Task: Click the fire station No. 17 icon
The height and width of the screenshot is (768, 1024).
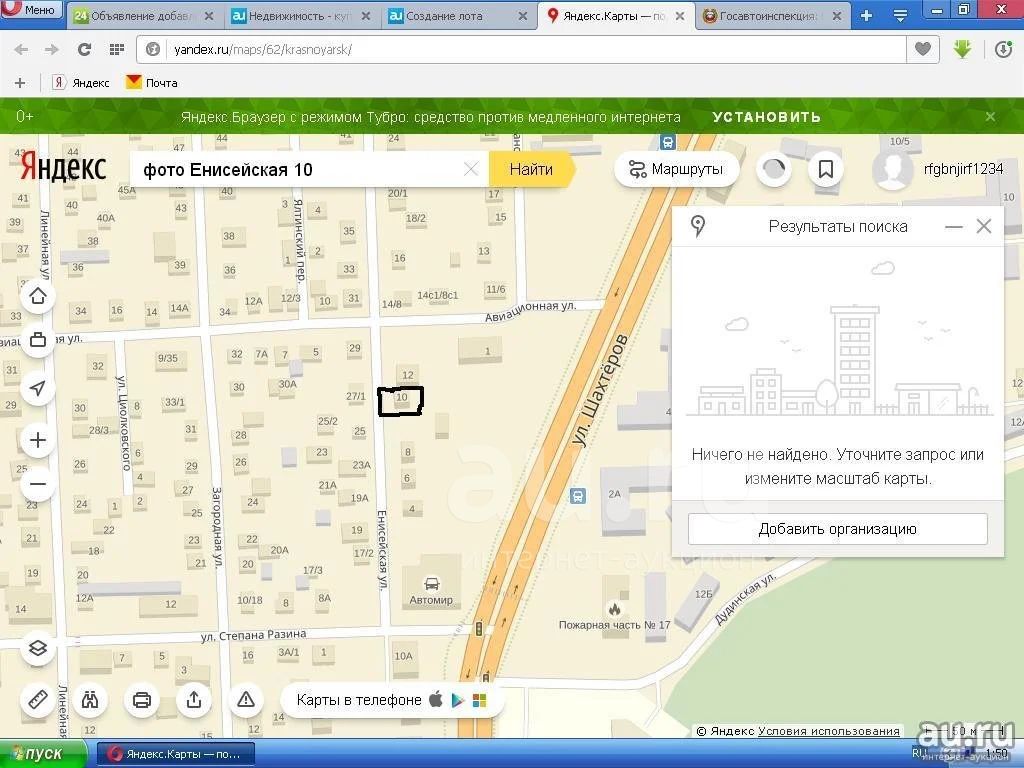Action: [615, 609]
